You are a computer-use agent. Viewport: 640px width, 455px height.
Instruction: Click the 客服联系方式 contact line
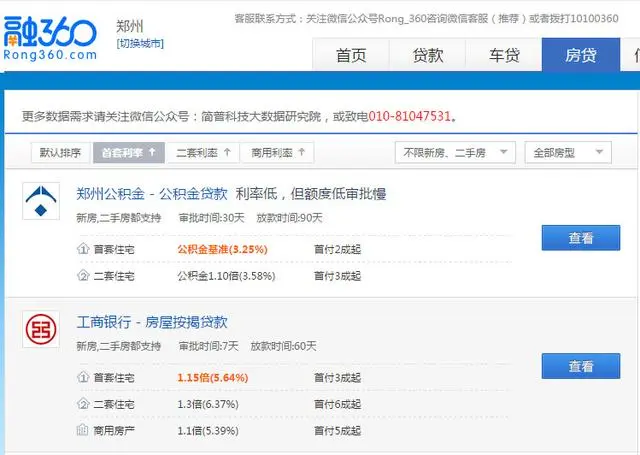[427, 18]
